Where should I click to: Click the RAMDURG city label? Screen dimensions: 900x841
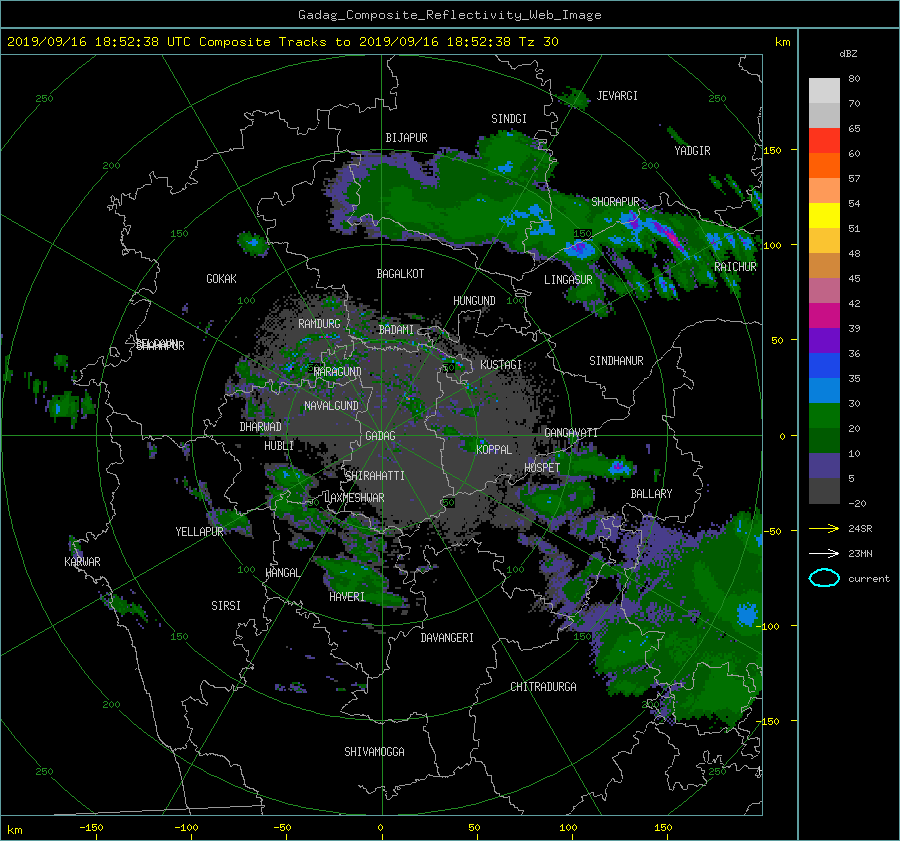(x=319, y=324)
